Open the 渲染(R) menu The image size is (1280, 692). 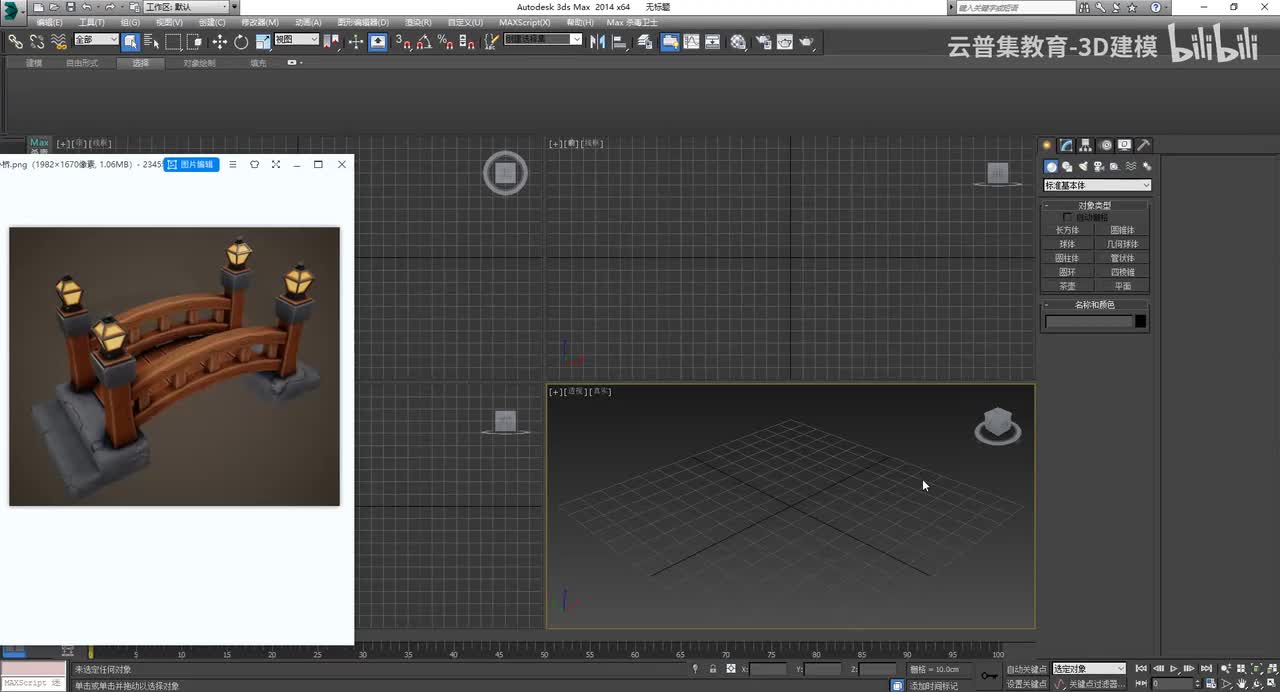pos(418,22)
